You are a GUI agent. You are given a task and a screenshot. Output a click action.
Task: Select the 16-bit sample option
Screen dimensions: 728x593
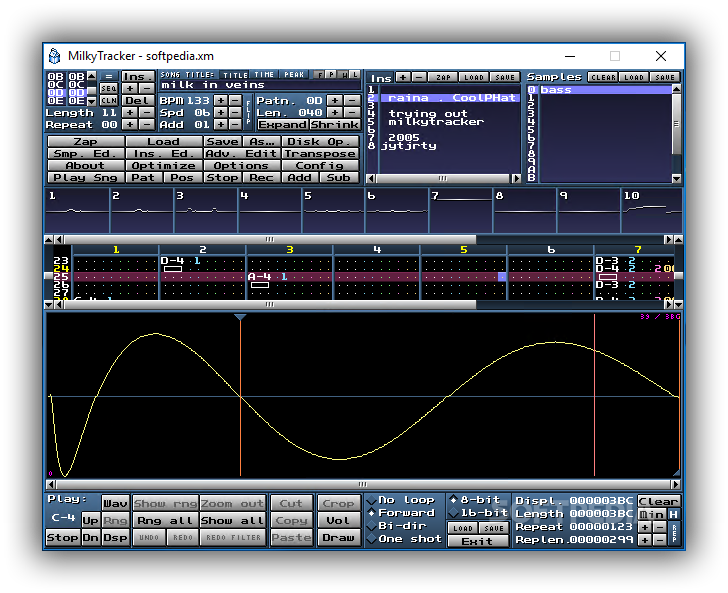[x=479, y=513]
